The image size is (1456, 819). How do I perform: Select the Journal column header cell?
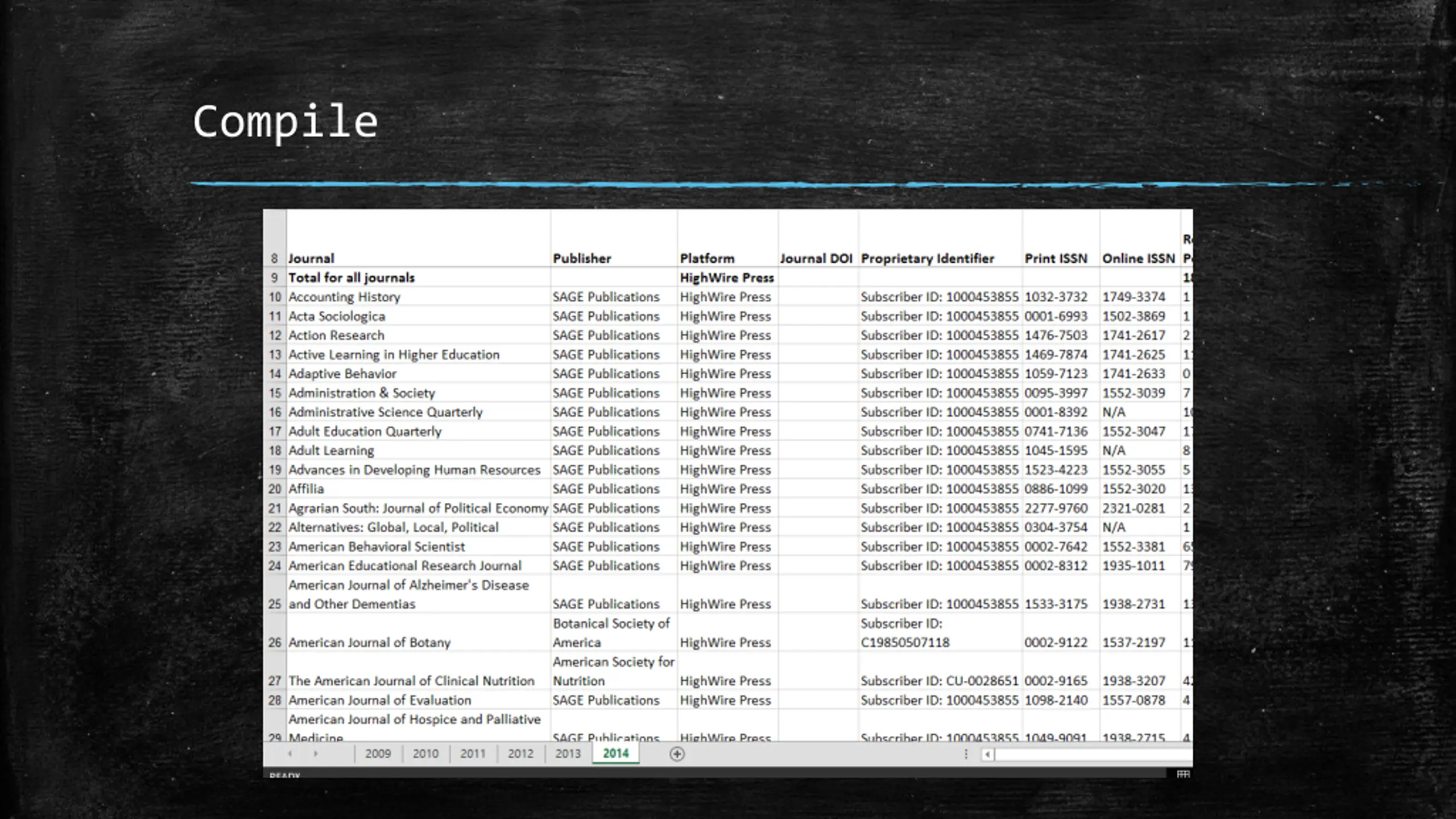point(418,239)
